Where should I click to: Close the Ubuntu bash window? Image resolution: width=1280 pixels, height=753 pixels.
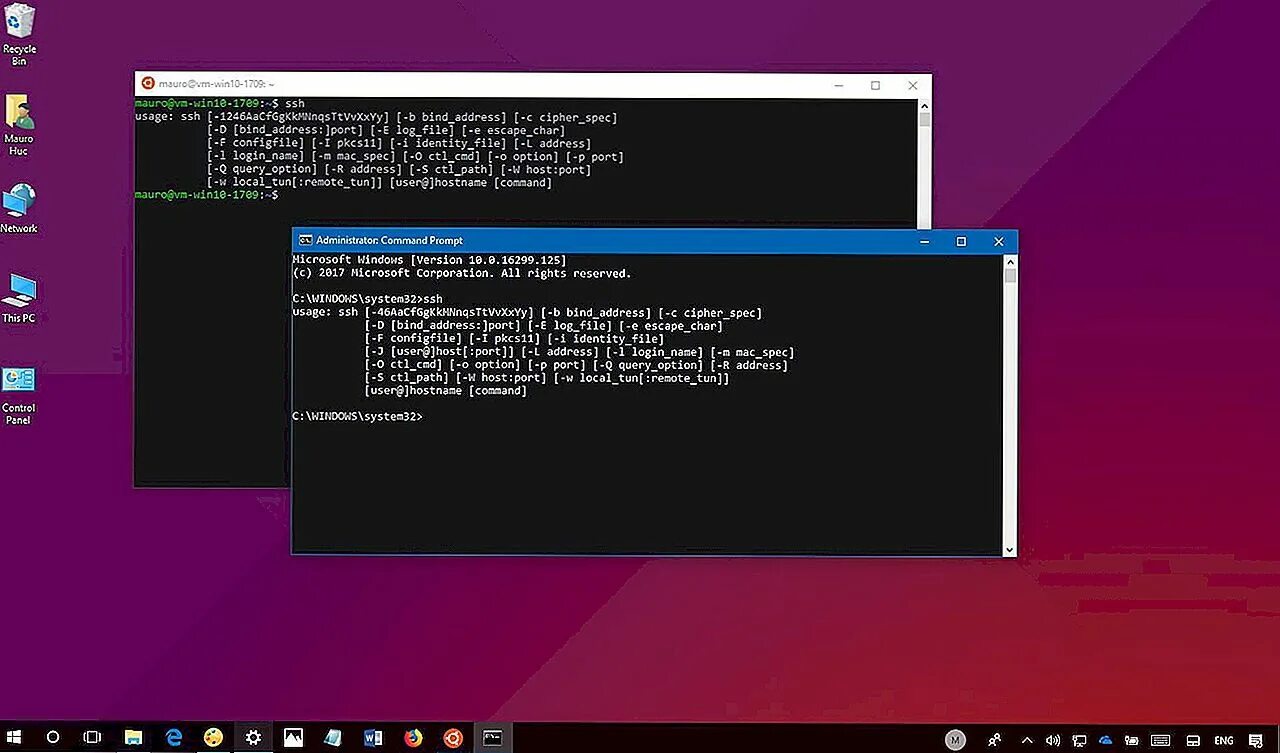(913, 85)
